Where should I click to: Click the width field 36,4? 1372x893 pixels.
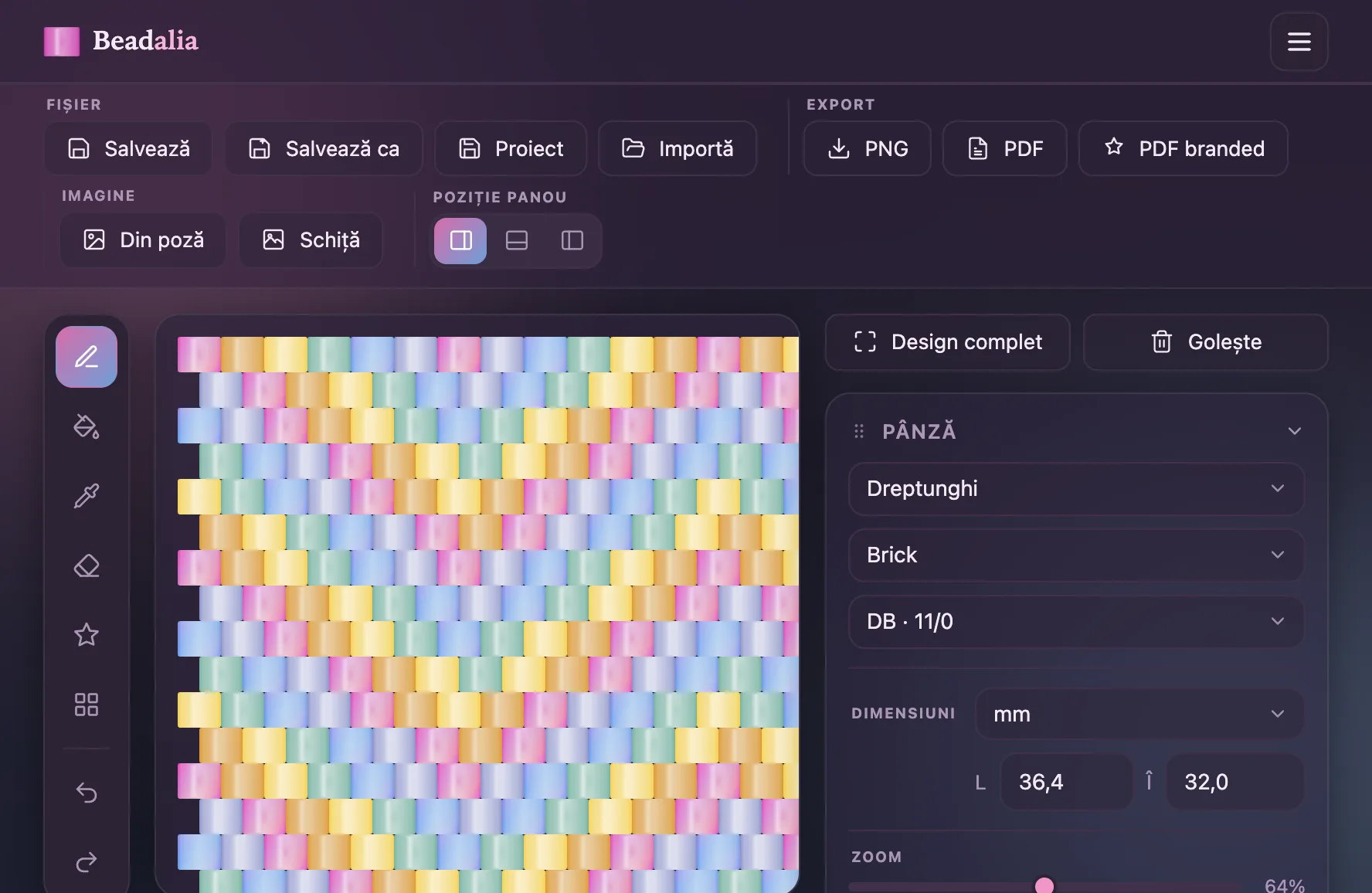[1067, 783]
